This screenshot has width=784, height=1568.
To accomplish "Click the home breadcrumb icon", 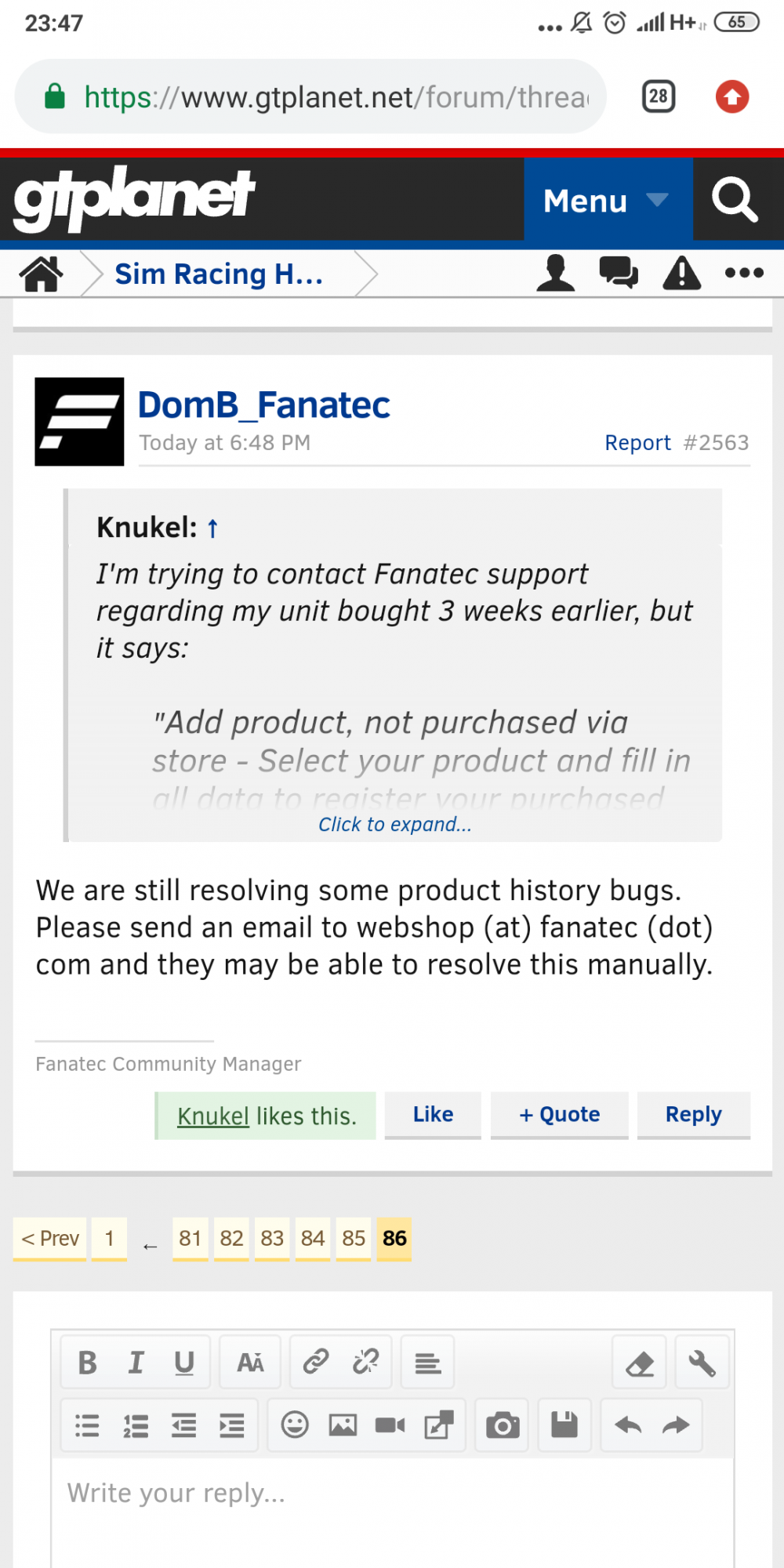I will [x=42, y=274].
